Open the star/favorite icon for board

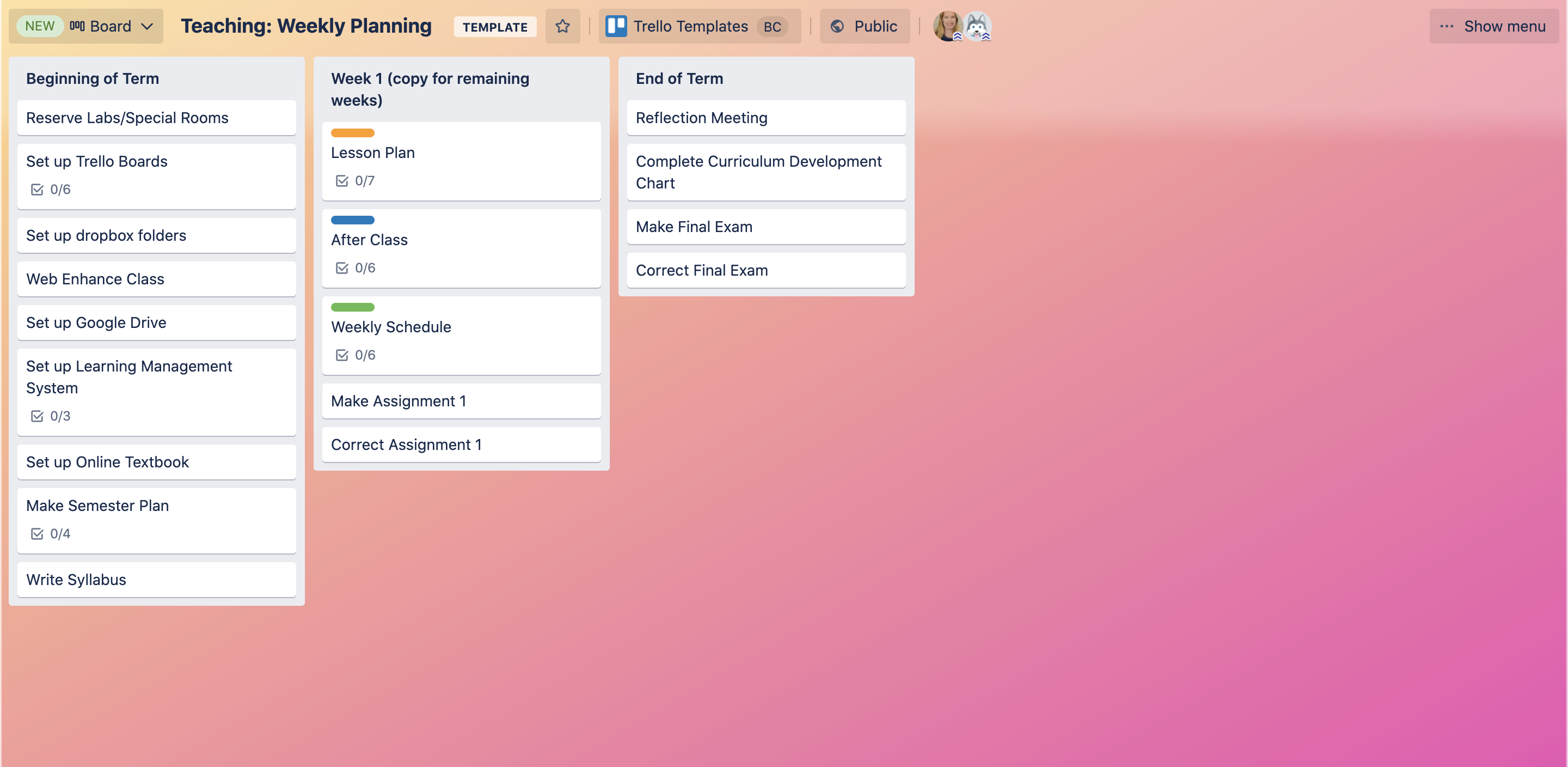(563, 26)
